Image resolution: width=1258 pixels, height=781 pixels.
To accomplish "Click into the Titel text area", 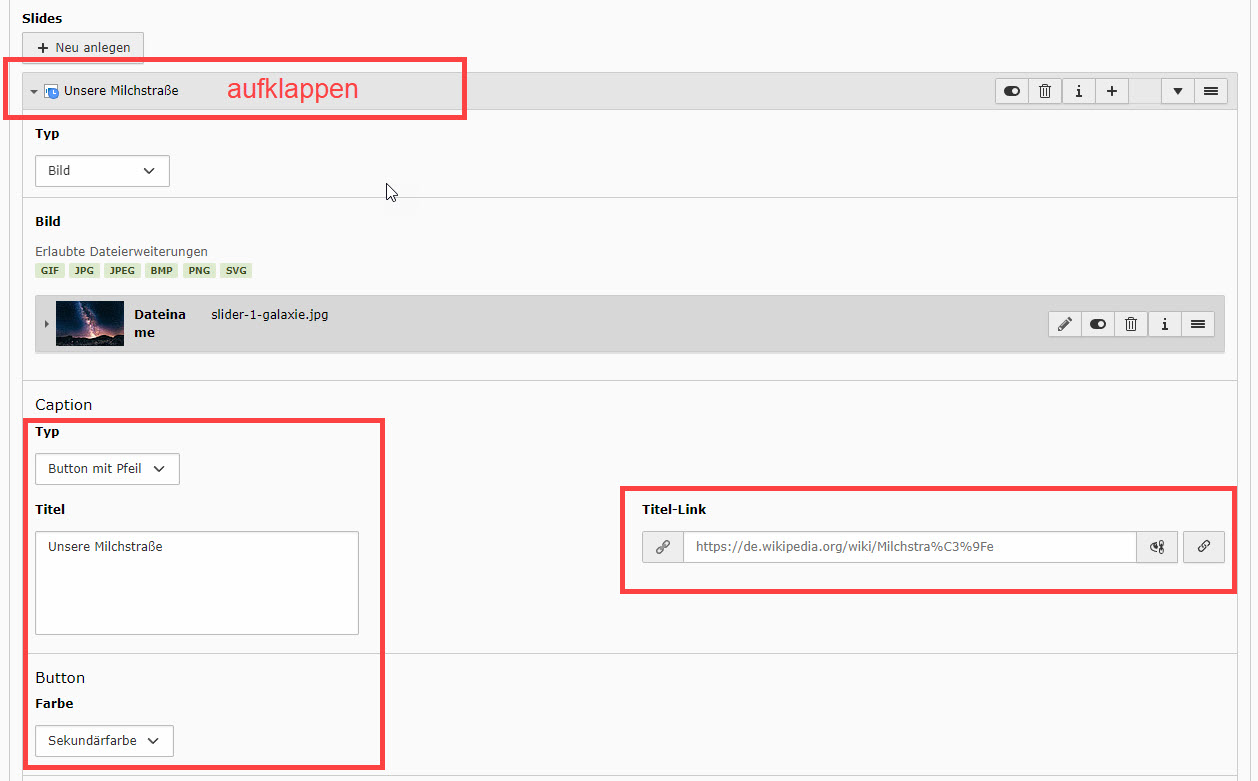I will [x=197, y=583].
